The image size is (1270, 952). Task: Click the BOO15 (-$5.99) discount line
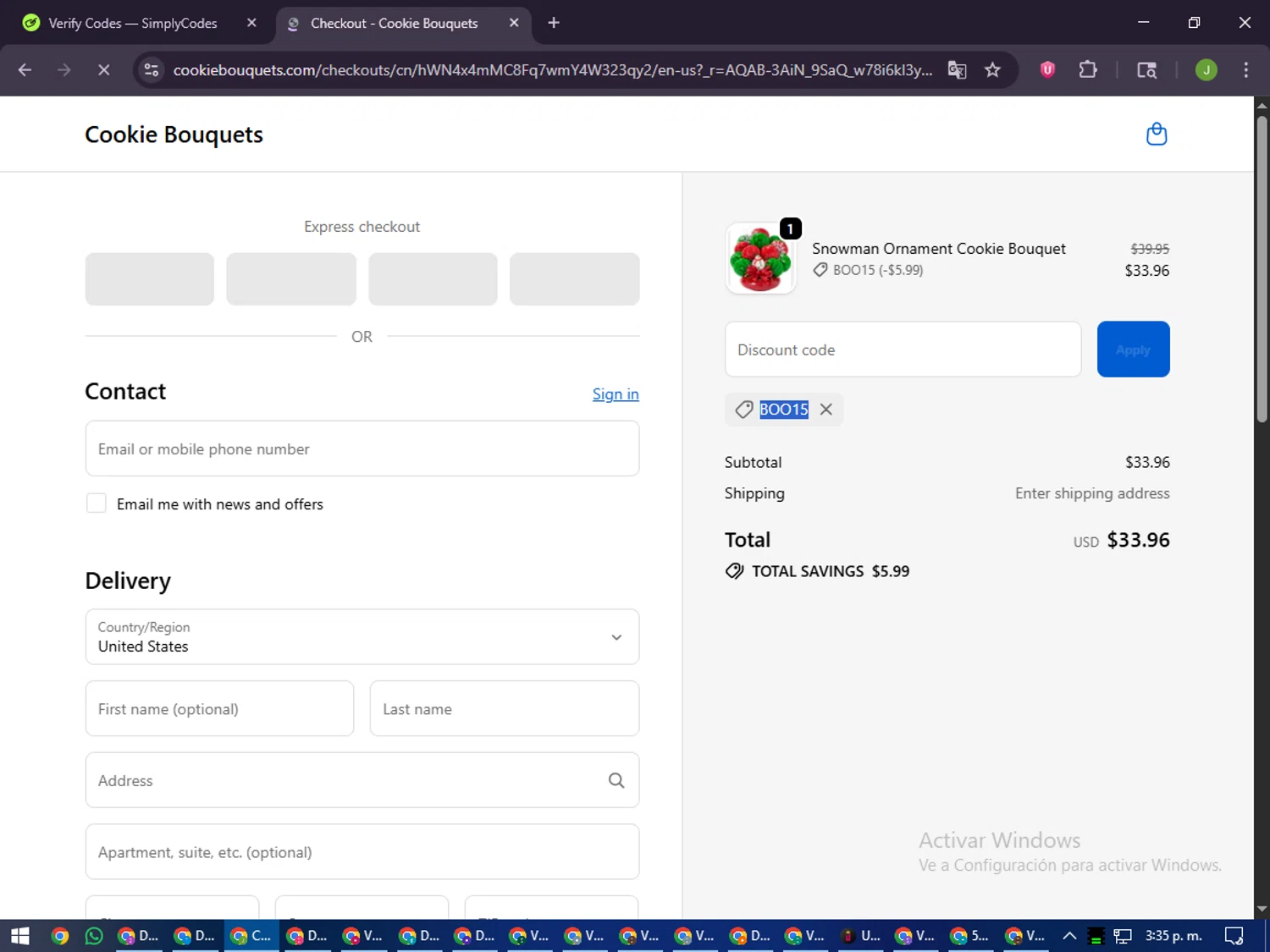pyautogui.click(x=877, y=270)
